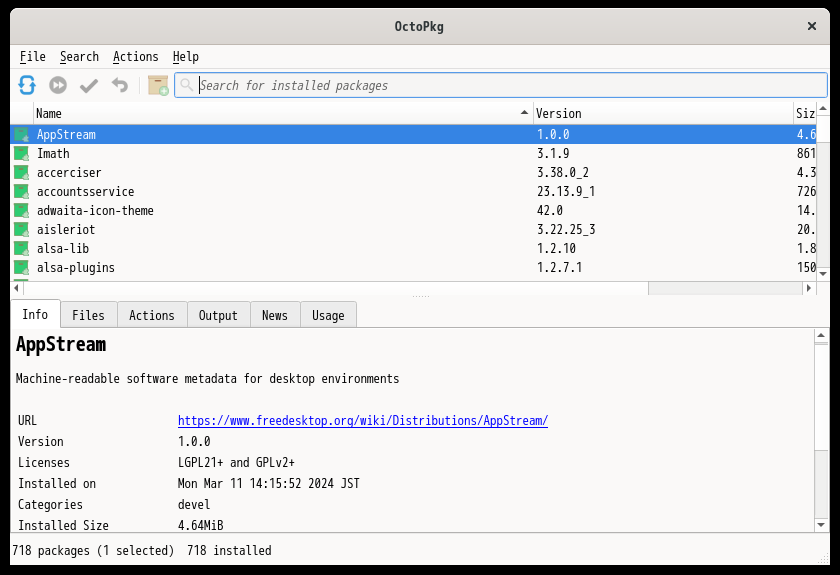Select the accountsservice package row
Screen dimensions: 840x575
[413, 192]
